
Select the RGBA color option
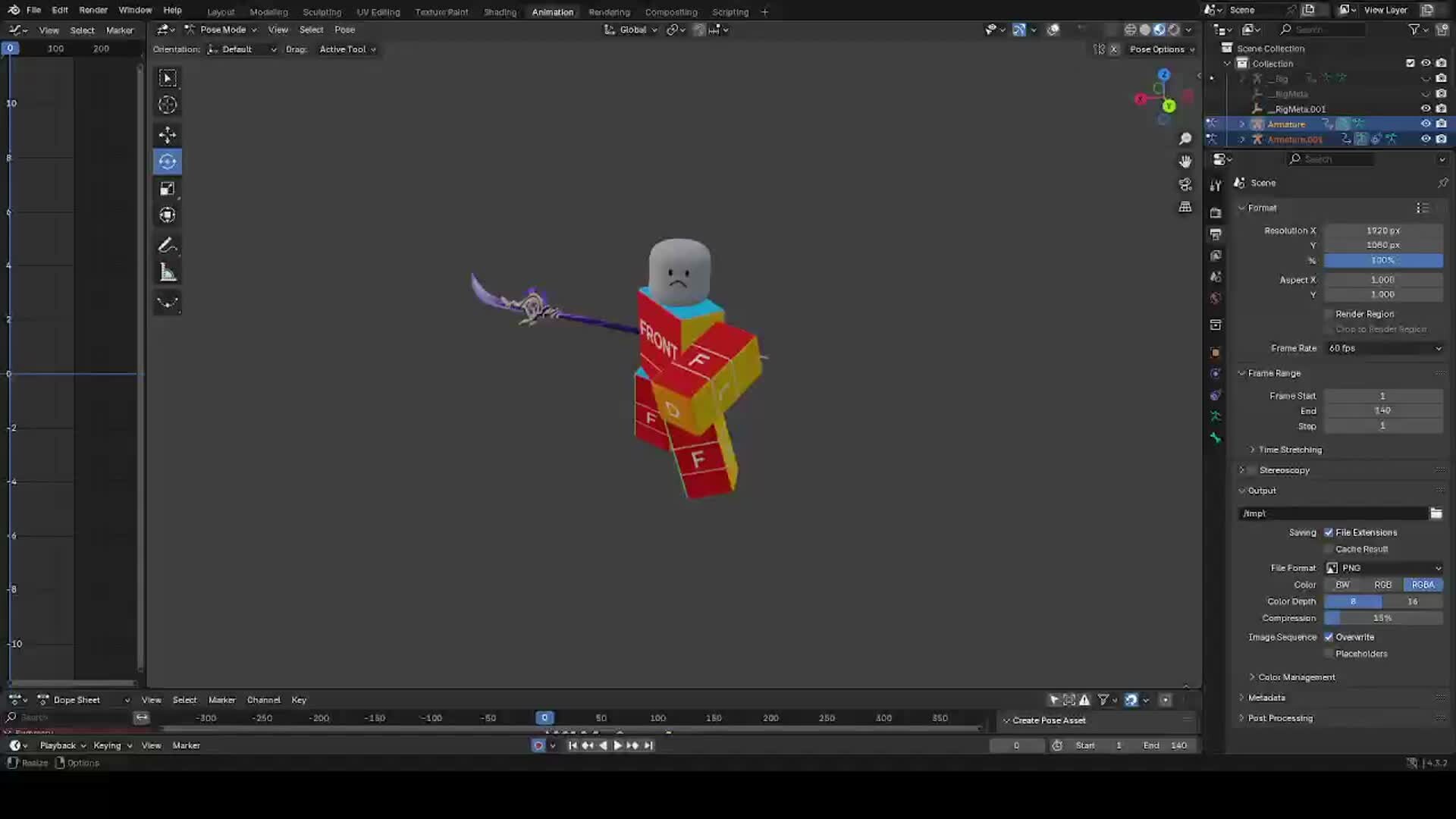pos(1423,584)
